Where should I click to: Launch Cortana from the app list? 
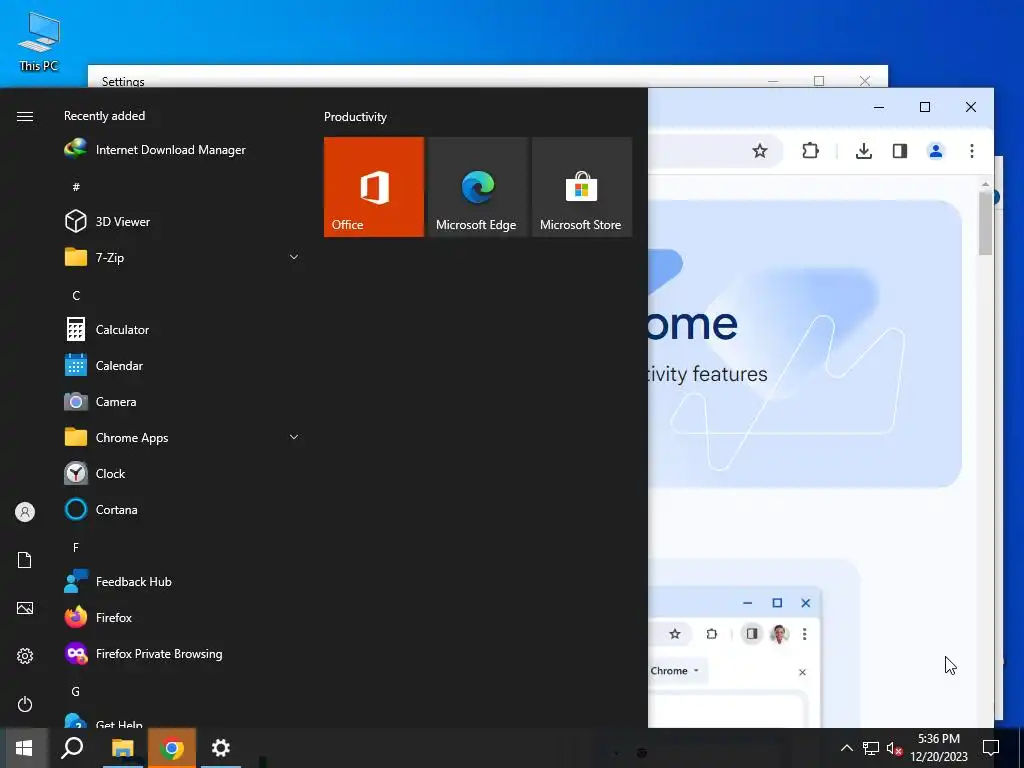click(x=183, y=509)
